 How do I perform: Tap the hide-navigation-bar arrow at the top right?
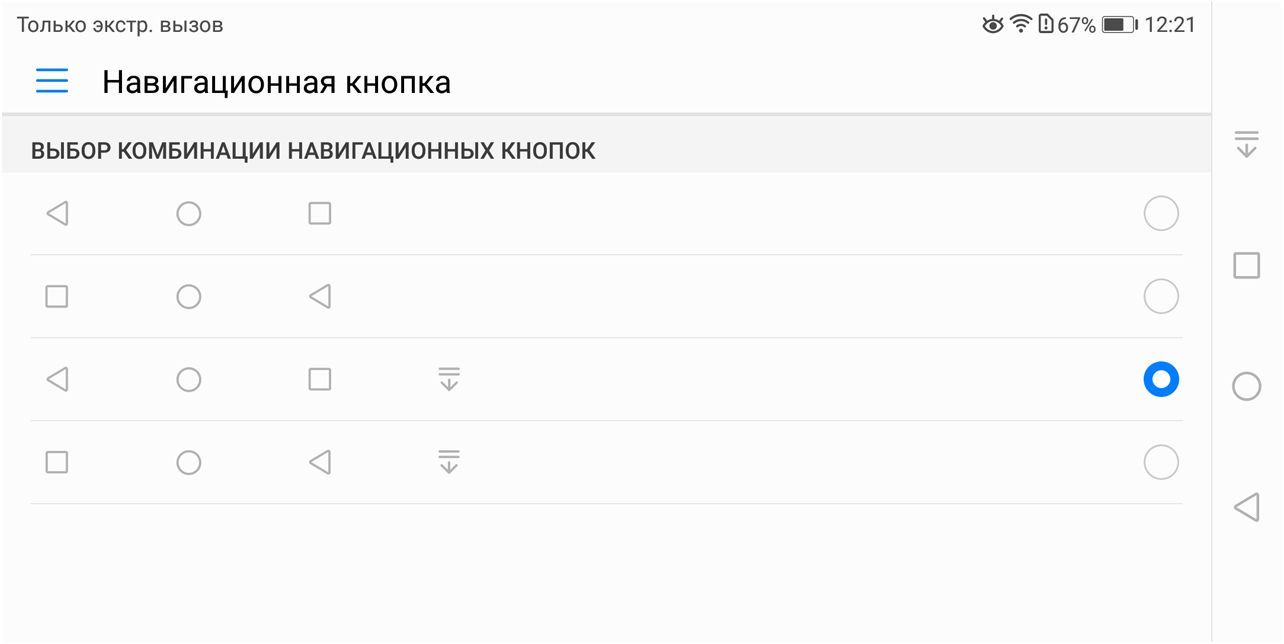coord(1247,146)
